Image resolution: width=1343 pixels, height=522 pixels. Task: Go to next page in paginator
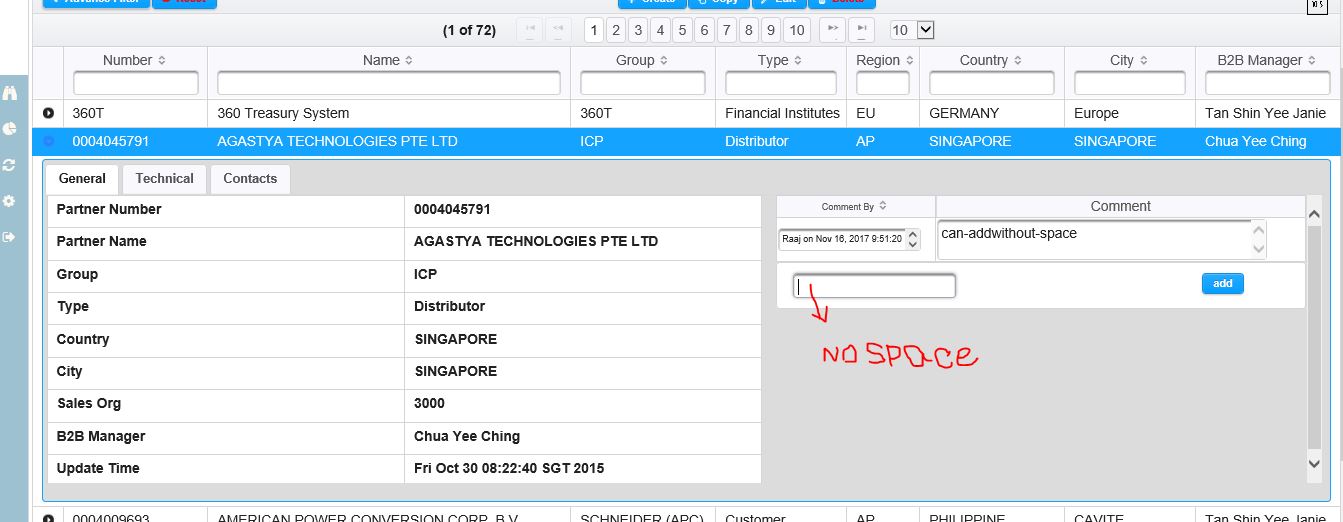click(832, 30)
